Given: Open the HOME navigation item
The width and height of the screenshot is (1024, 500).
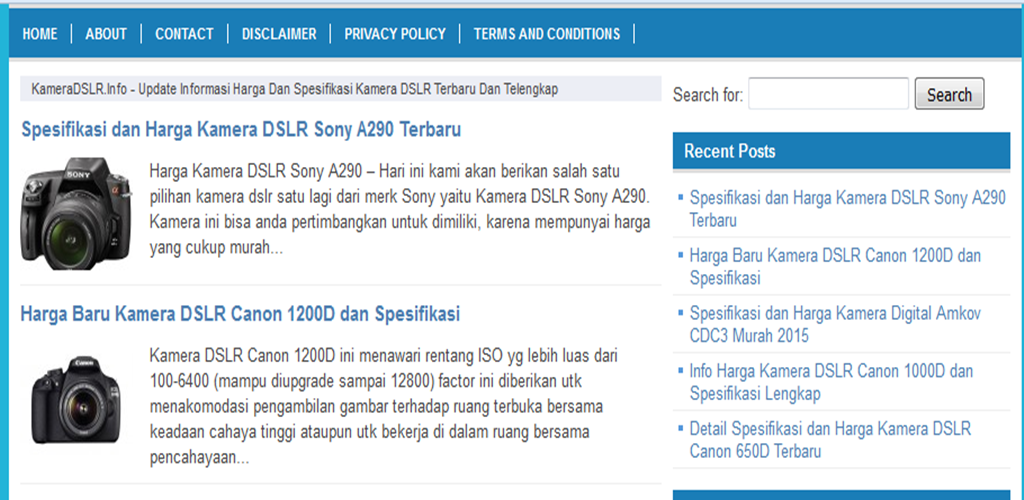Looking at the screenshot, I should pyautogui.click(x=40, y=34).
